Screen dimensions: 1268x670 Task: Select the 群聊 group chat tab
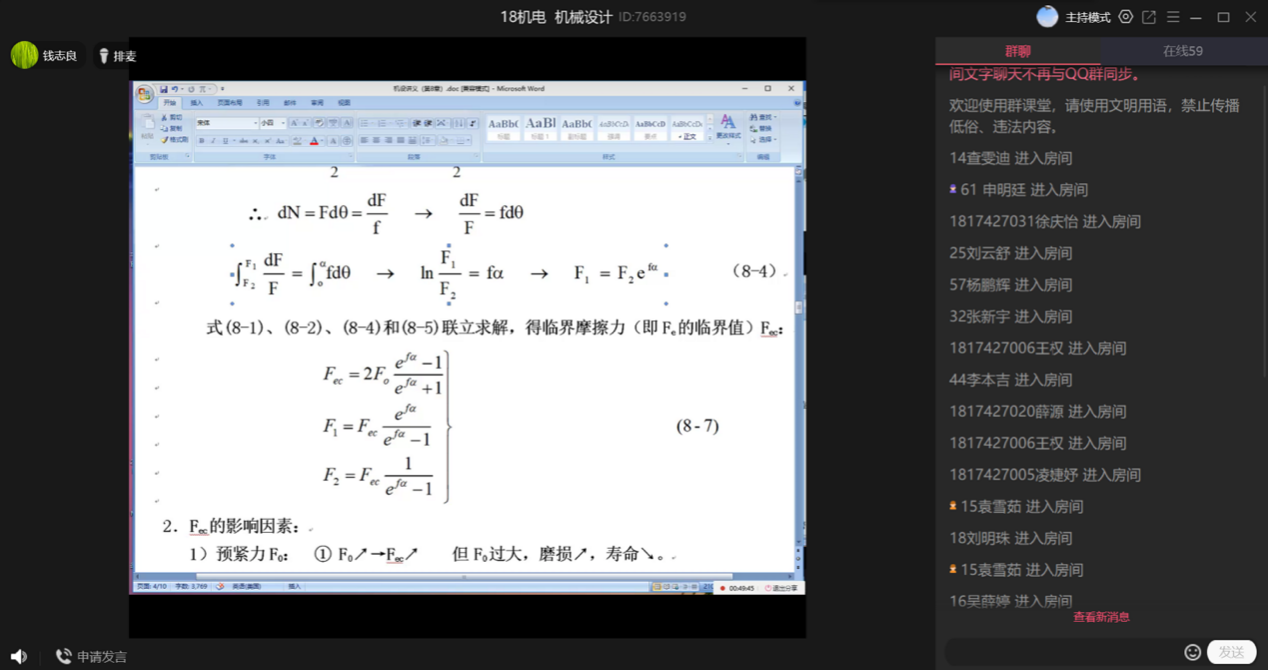(x=1017, y=51)
